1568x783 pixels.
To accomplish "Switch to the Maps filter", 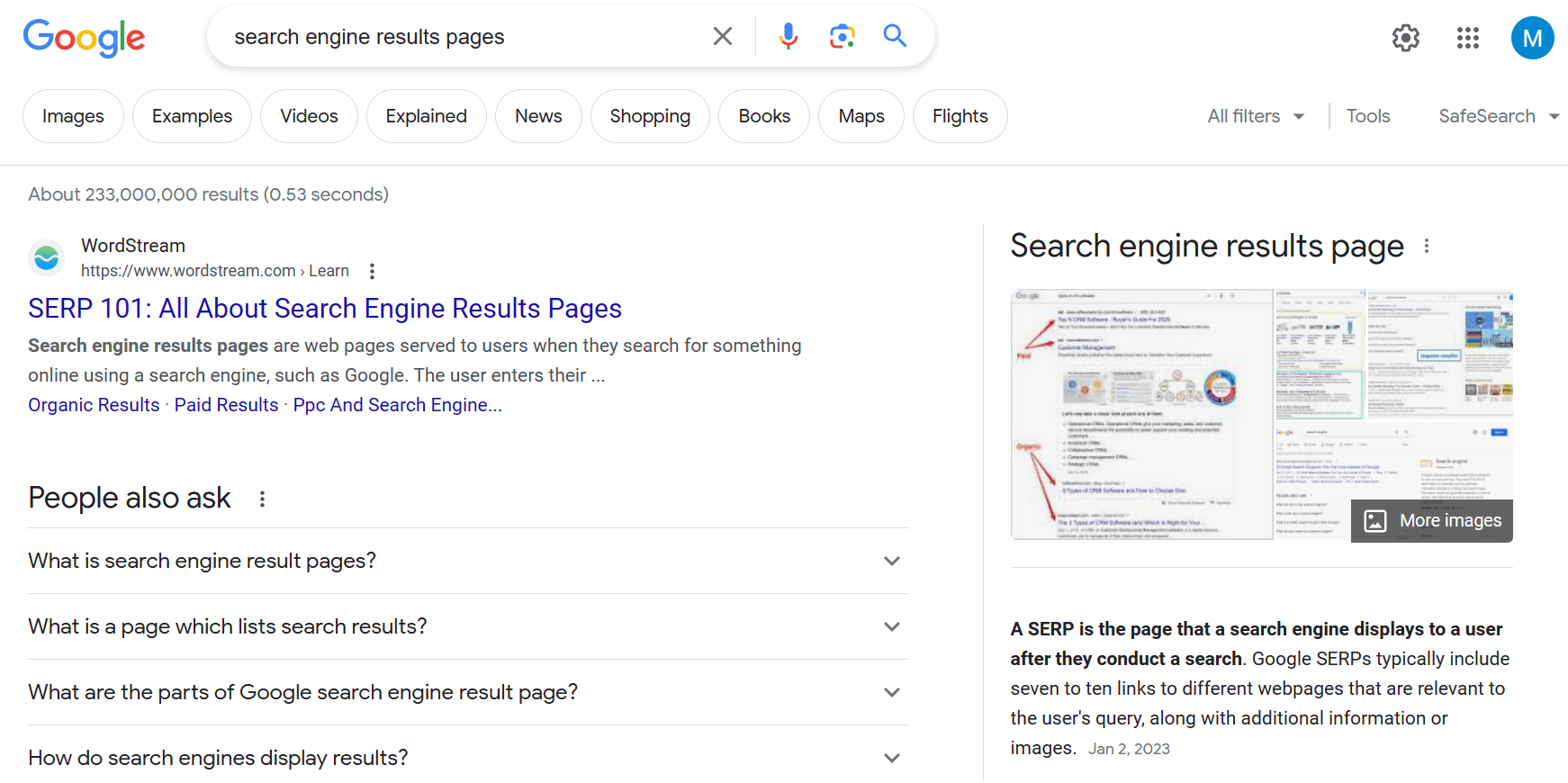I will (x=861, y=116).
